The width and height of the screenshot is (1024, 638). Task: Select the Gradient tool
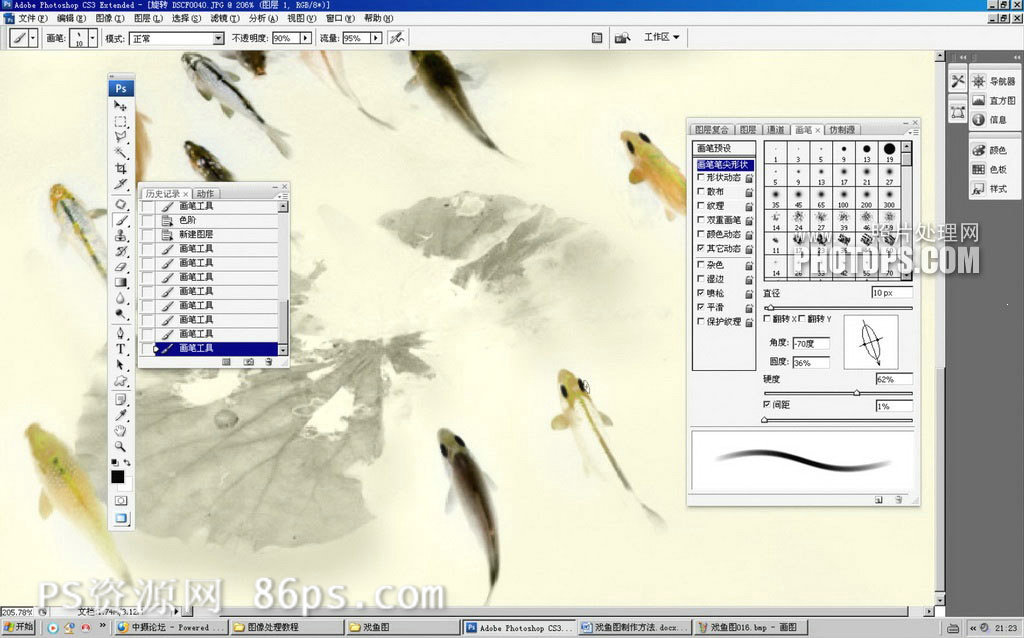point(121,283)
